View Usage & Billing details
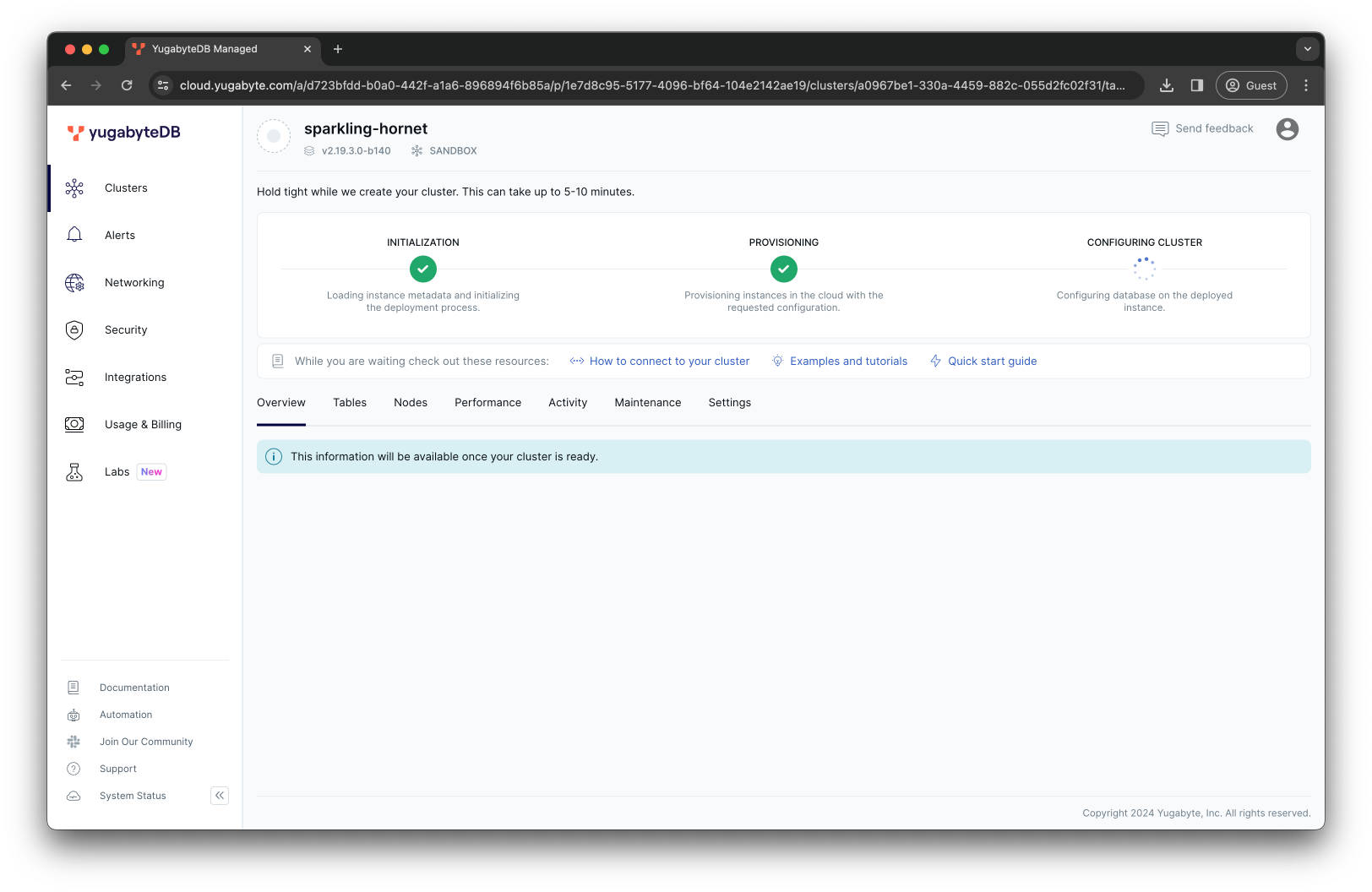The image size is (1372, 892). (143, 424)
